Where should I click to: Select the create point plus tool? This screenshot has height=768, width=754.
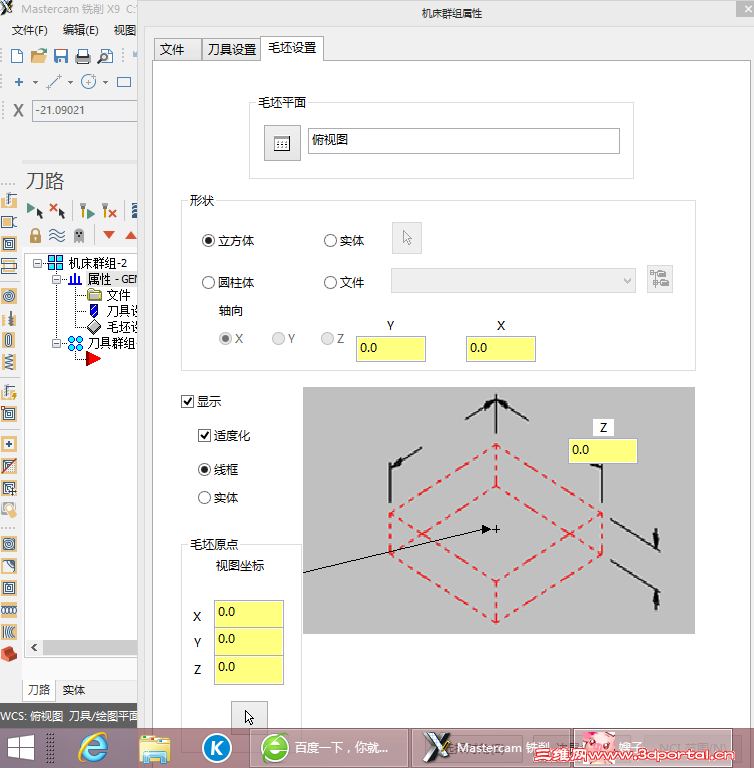tap(19, 82)
